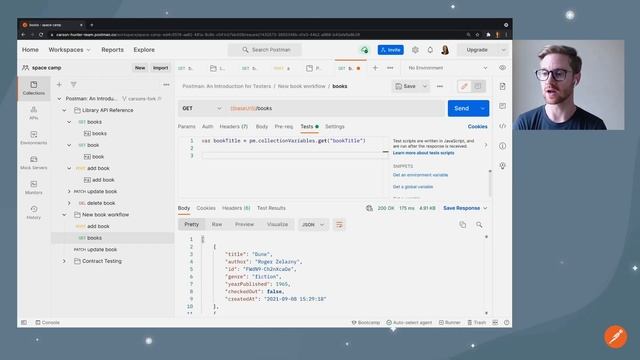This screenshot has height=360, width=640.
Task: Open the documentation icon in the right sidebar
Action: click(502, 86)
